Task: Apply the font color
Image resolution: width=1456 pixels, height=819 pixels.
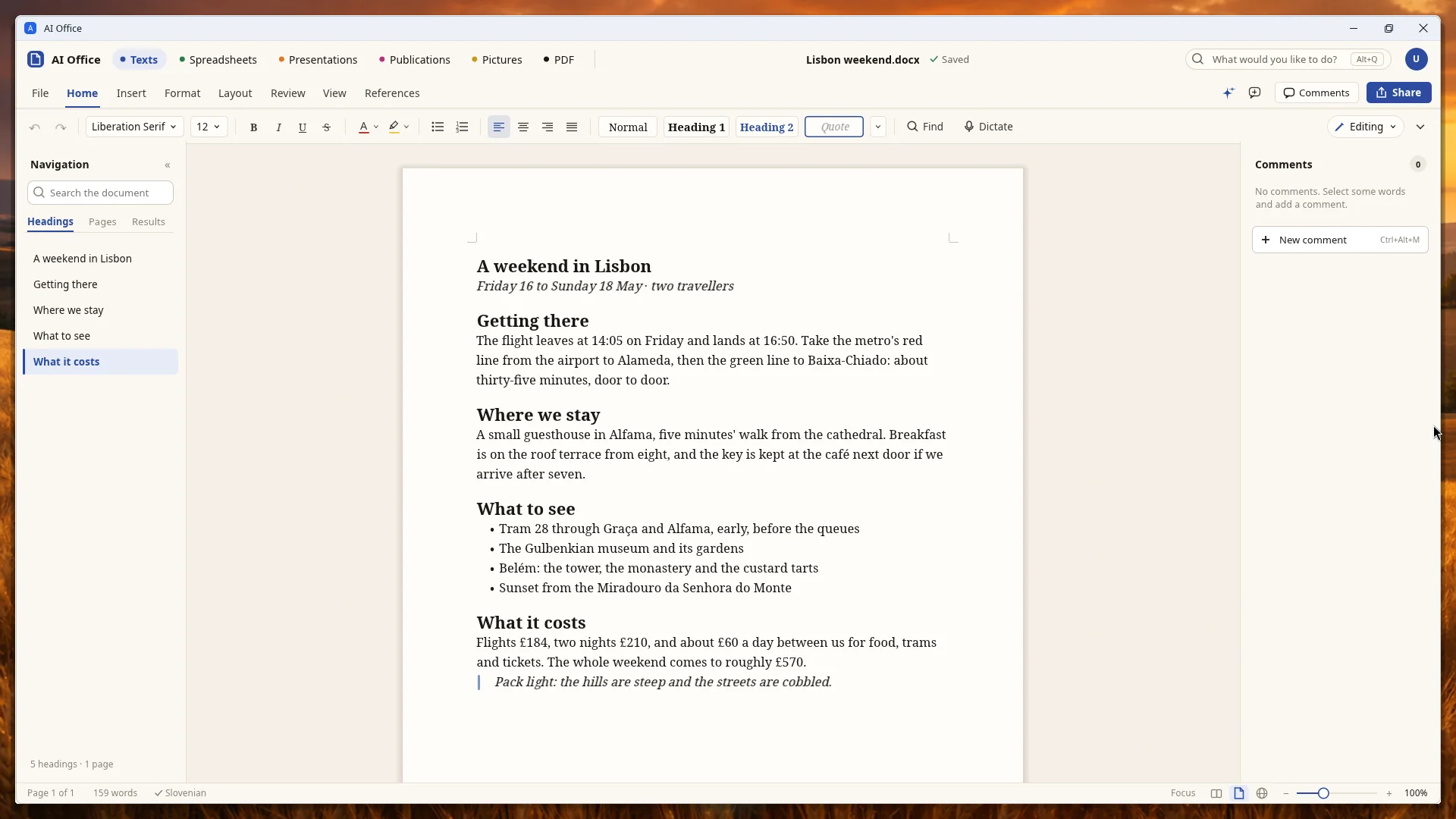Action: [364, 127]
